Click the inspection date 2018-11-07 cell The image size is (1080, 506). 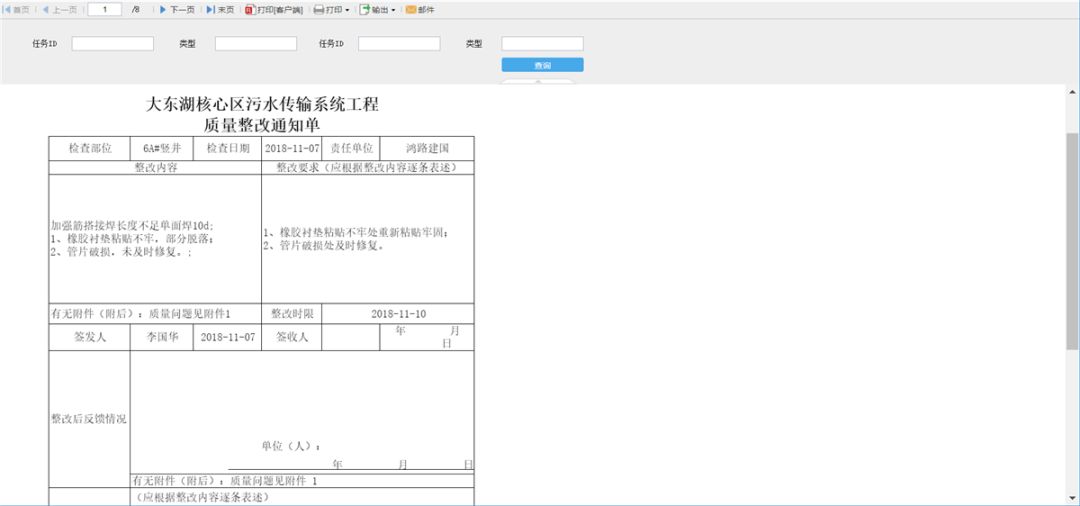[x=292, y=149]
